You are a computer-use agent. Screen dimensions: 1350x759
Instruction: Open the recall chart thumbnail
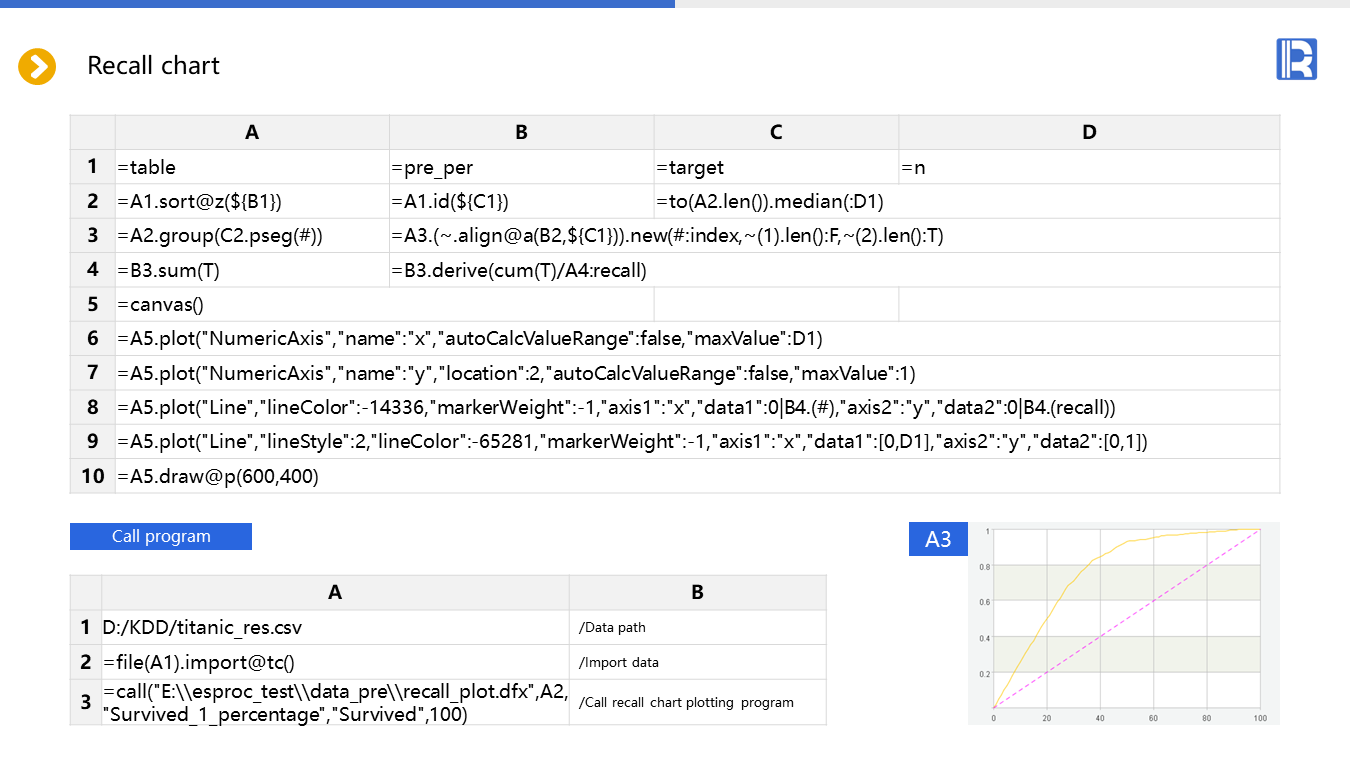click(1124, 623)
